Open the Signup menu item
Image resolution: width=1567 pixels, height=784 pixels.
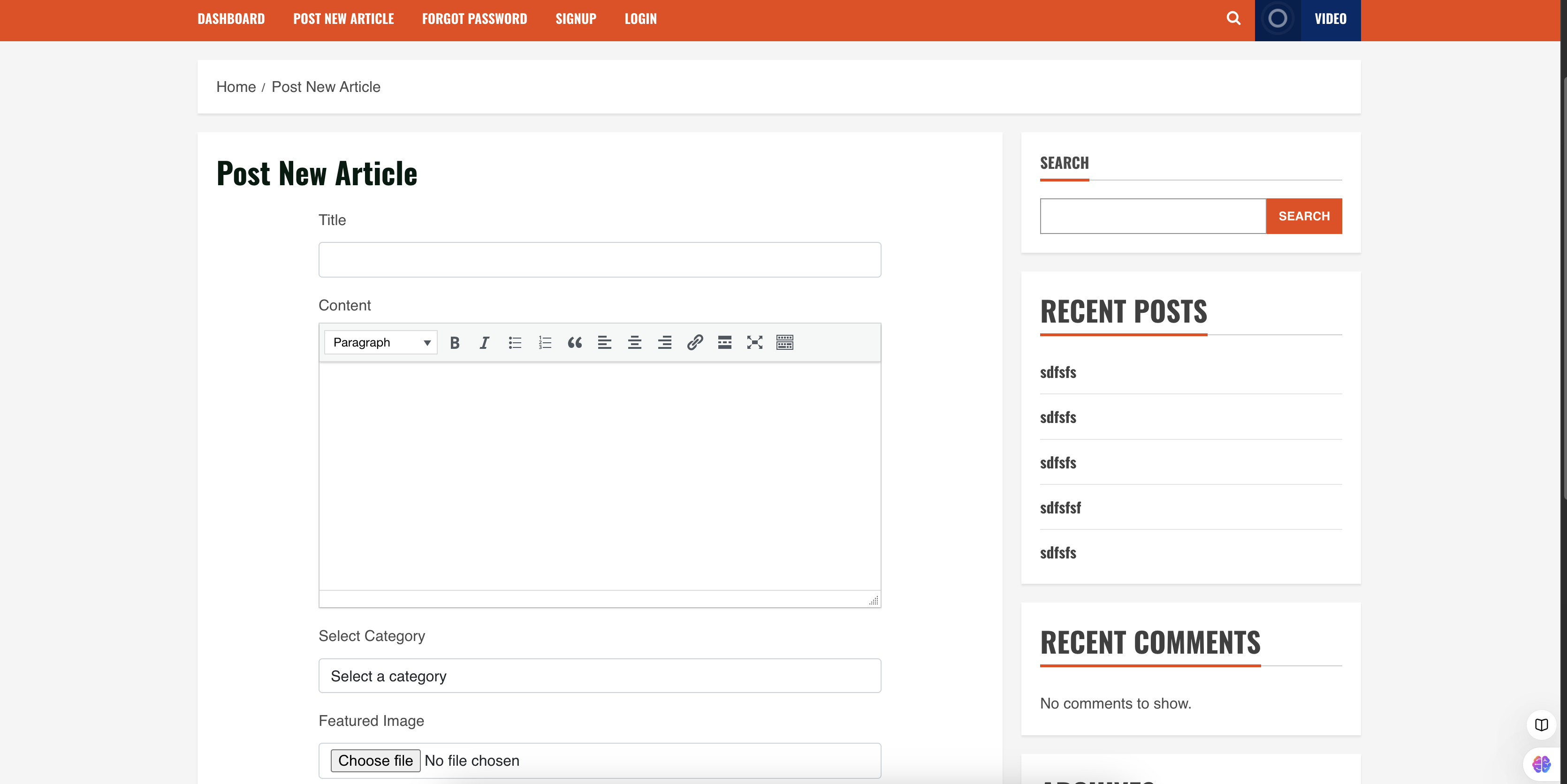coord(576,19)
